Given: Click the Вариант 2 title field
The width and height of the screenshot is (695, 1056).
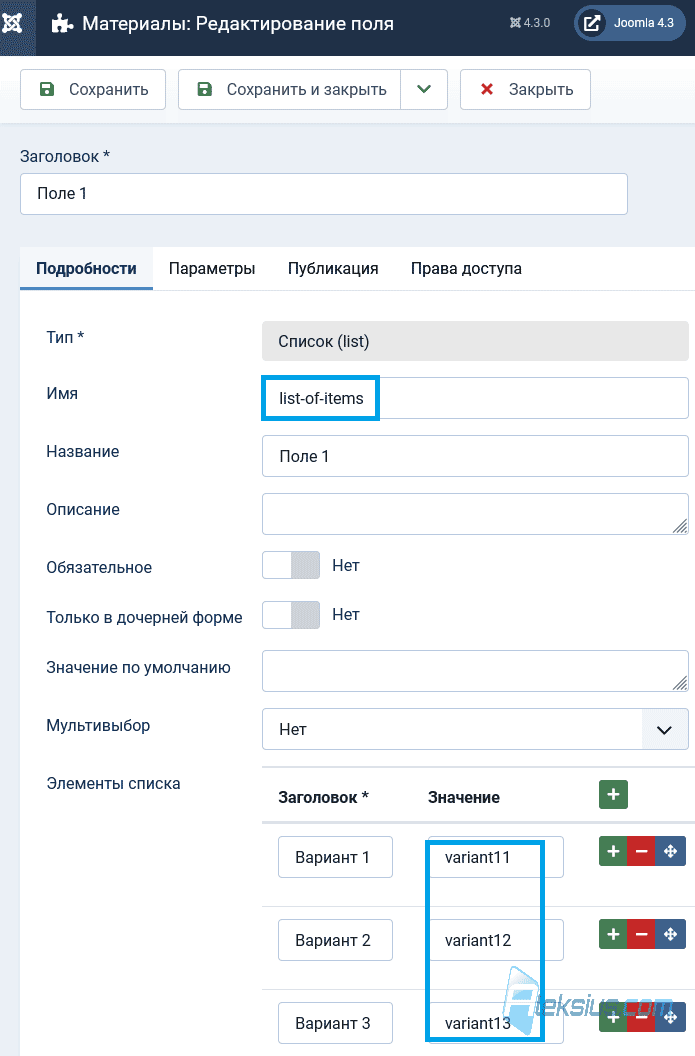Looking at the screenshot, I should coord(335,939).
